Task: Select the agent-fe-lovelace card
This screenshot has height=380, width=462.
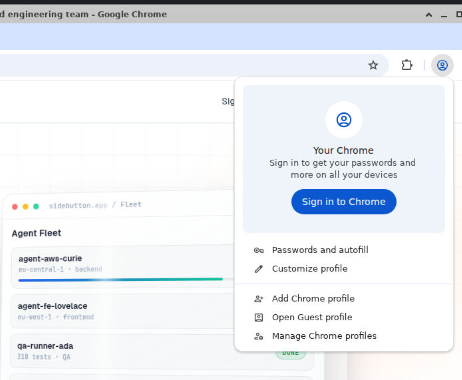Action: click(123, 311)
